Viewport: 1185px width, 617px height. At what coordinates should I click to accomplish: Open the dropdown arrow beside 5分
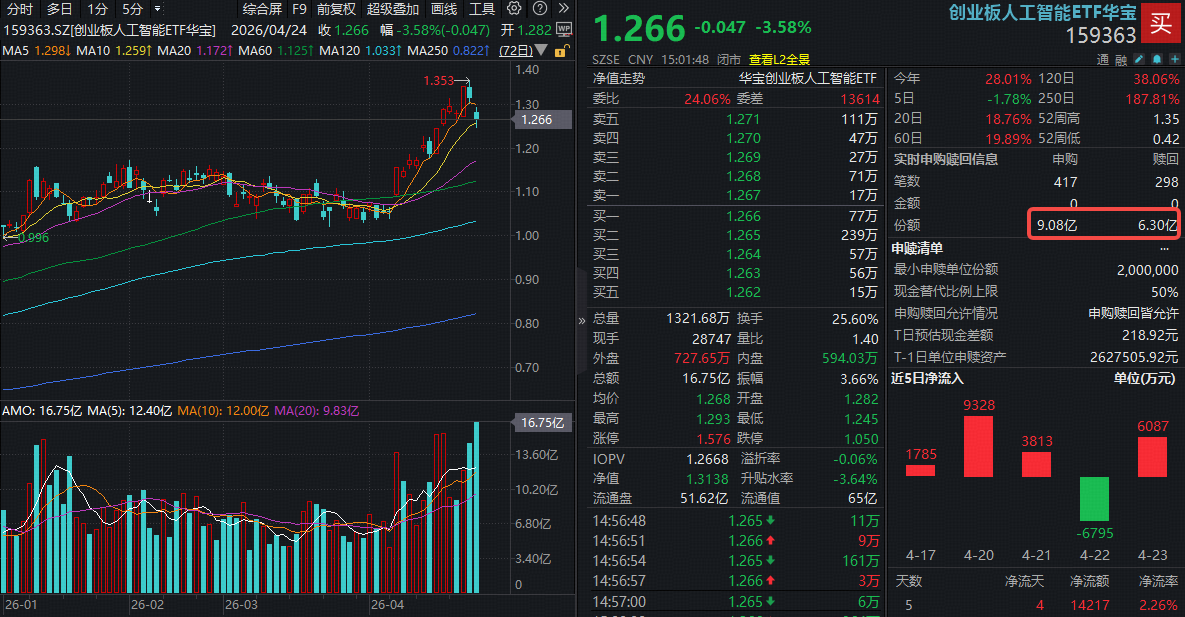pos(157,11)
